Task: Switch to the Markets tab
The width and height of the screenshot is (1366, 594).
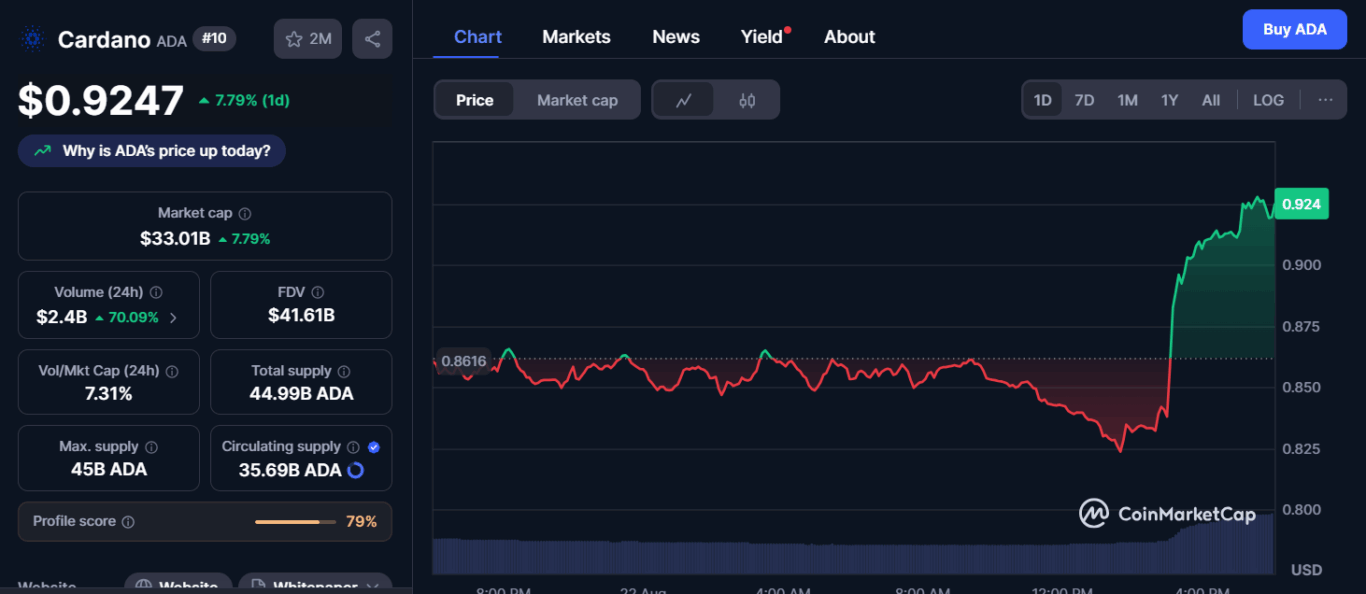Action: 576,37
